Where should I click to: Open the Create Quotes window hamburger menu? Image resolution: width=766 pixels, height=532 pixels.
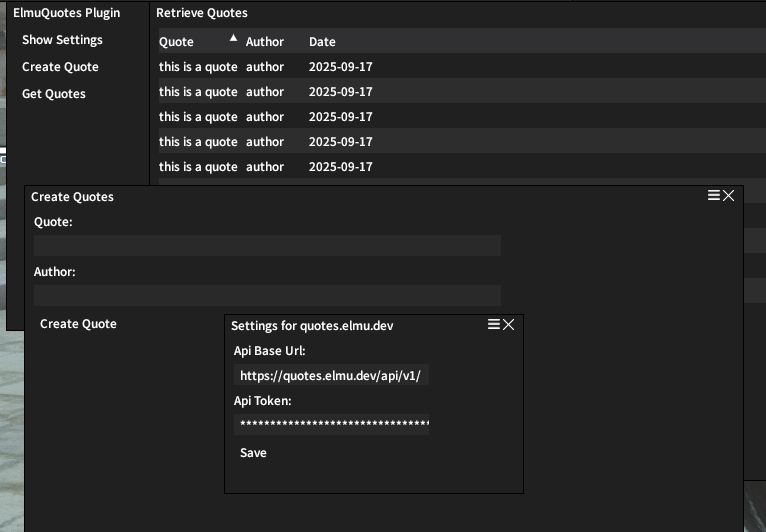click(x=714, y=196)
